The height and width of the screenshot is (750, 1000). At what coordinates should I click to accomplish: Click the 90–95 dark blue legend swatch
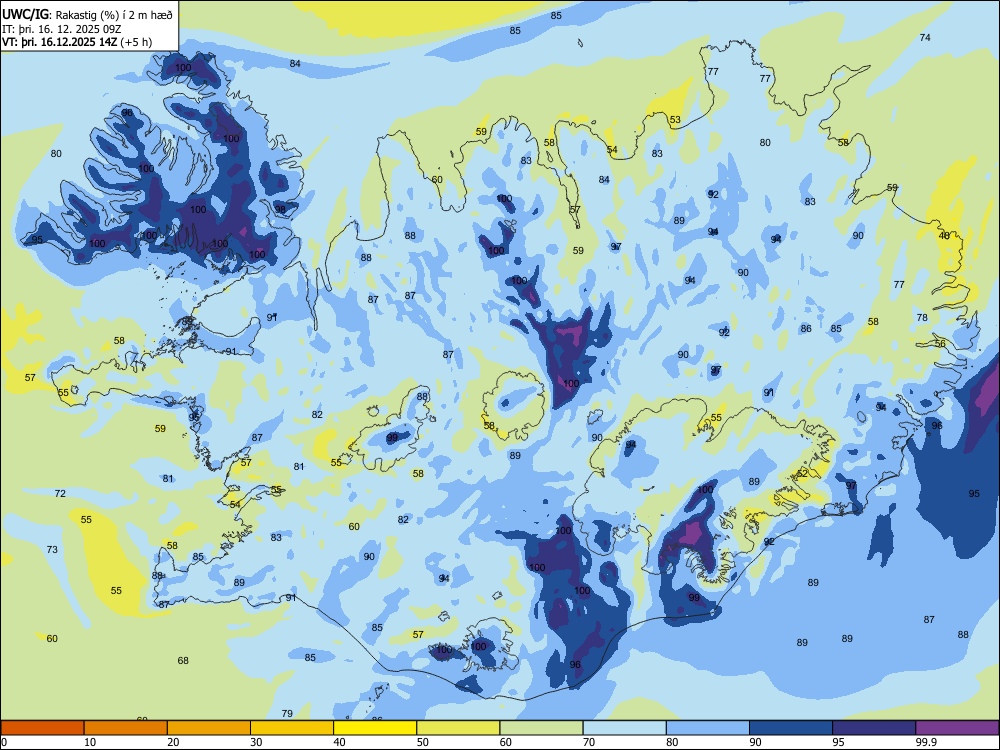click(791, 728)
